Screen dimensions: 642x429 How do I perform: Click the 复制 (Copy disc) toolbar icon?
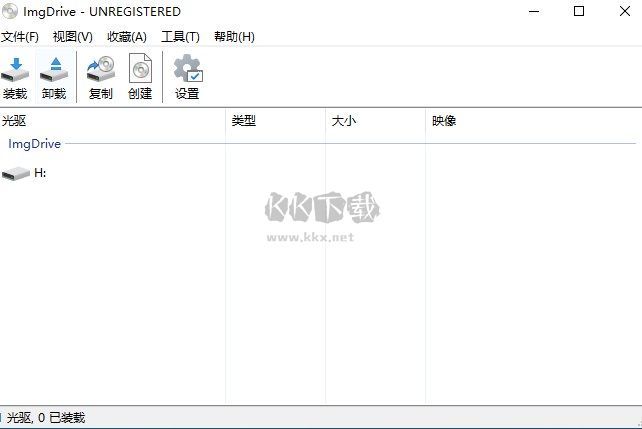pyautogui.click(x=101, y=69)
